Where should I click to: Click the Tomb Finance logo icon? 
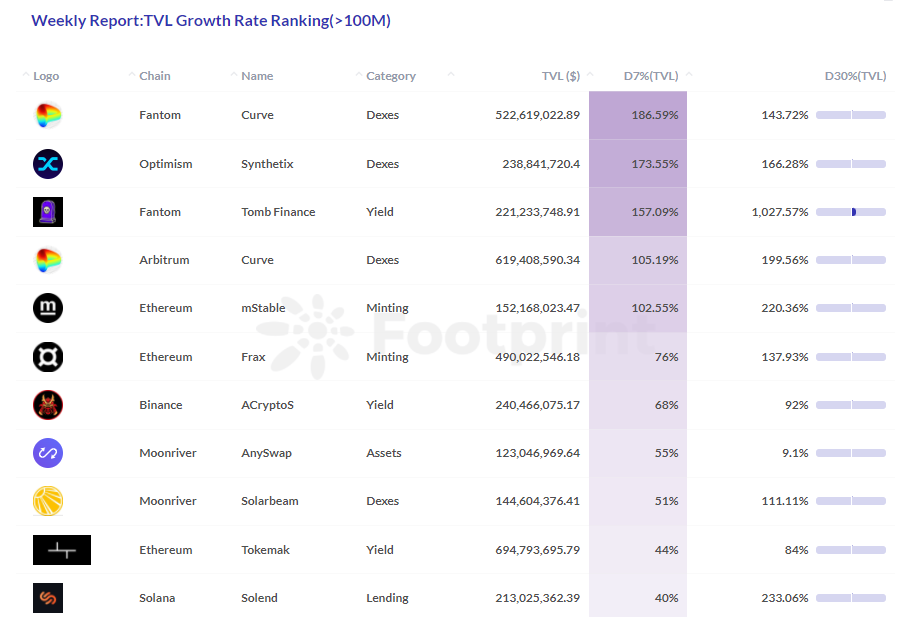tap(48, 212)
